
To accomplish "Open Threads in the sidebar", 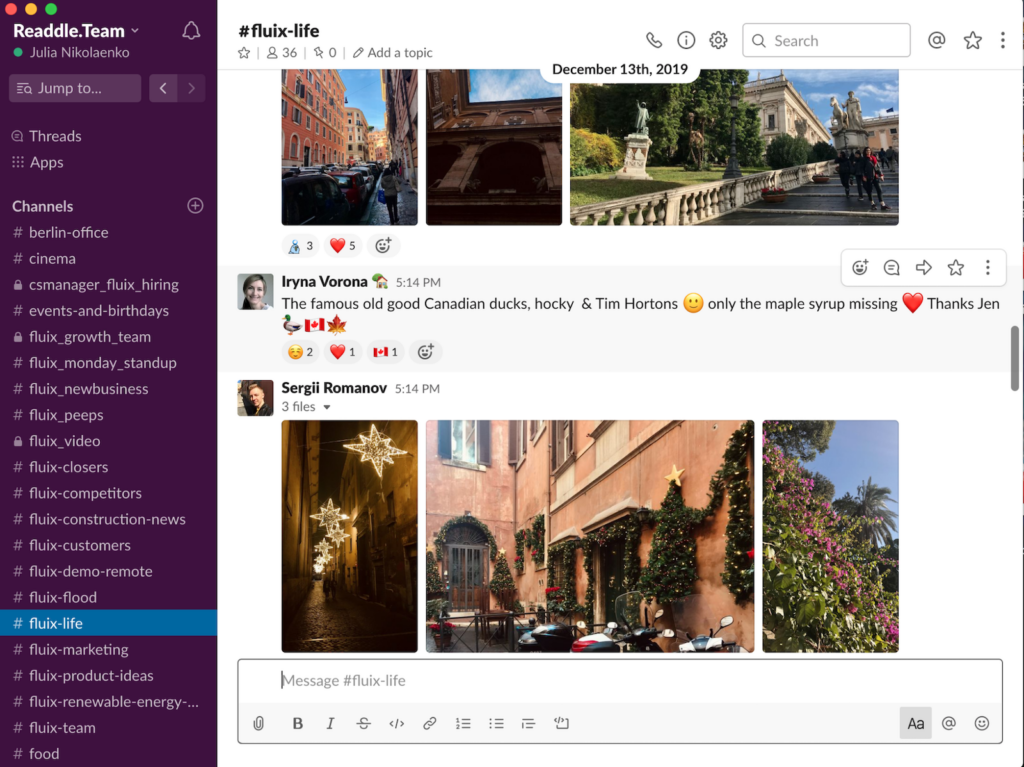I will [x=55, y=136].
